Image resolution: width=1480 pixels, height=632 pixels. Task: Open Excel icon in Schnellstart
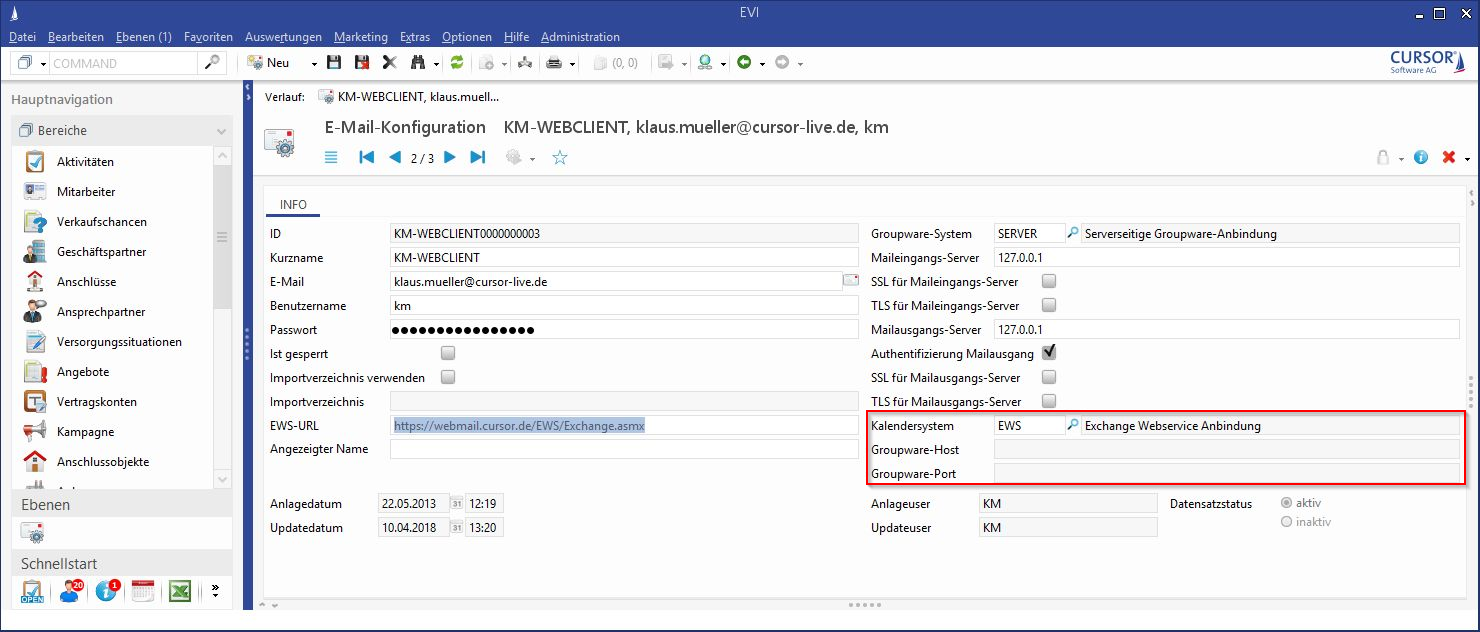179,591
